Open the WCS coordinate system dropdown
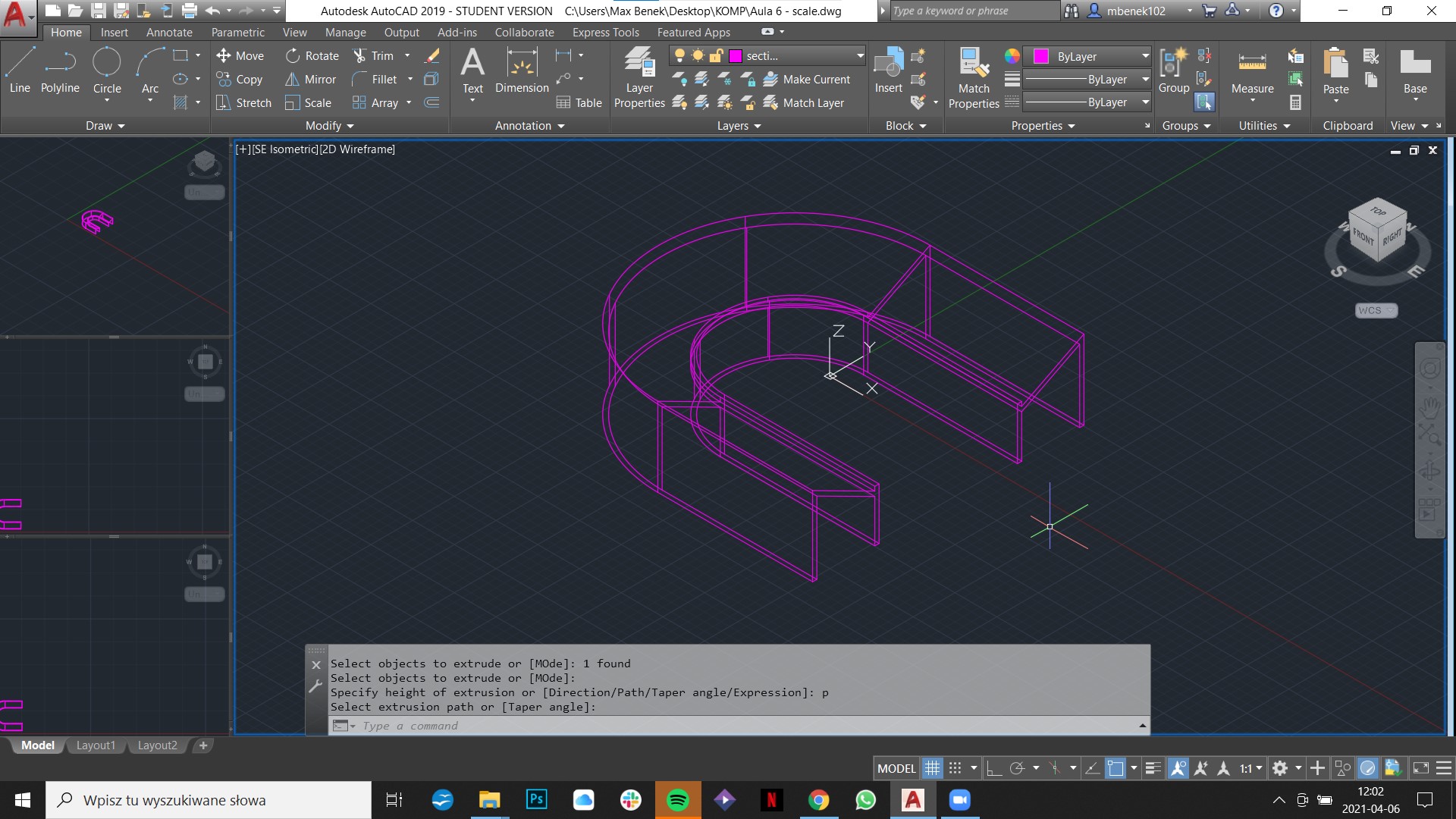This screenshot has height=819, width=1456. pyautogui.click(x=1376, y=310)
